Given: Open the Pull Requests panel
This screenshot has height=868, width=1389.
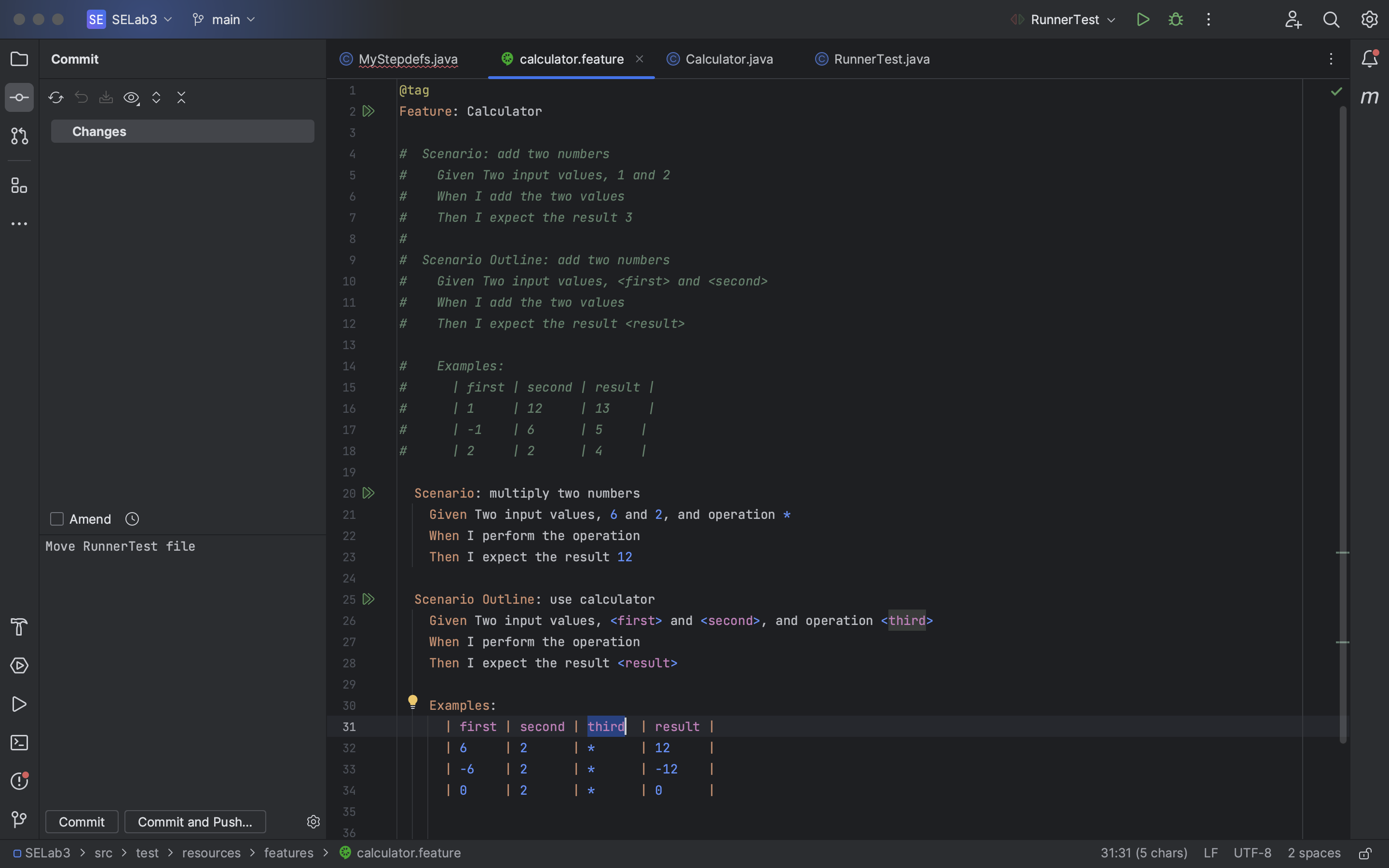Looking at the screenshot, I should (x=19, y=136).
